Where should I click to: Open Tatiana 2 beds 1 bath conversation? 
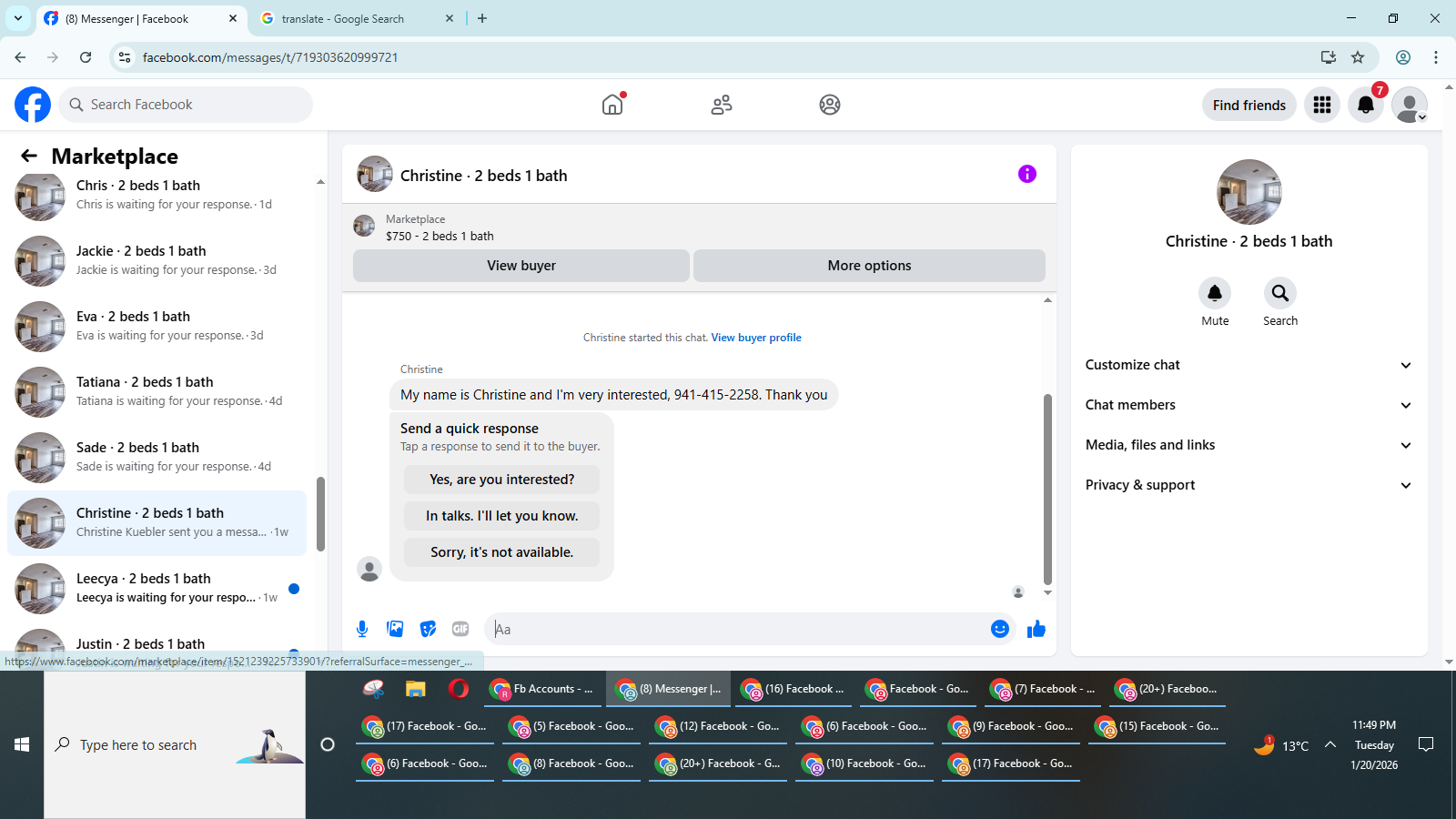click(157, 391)
